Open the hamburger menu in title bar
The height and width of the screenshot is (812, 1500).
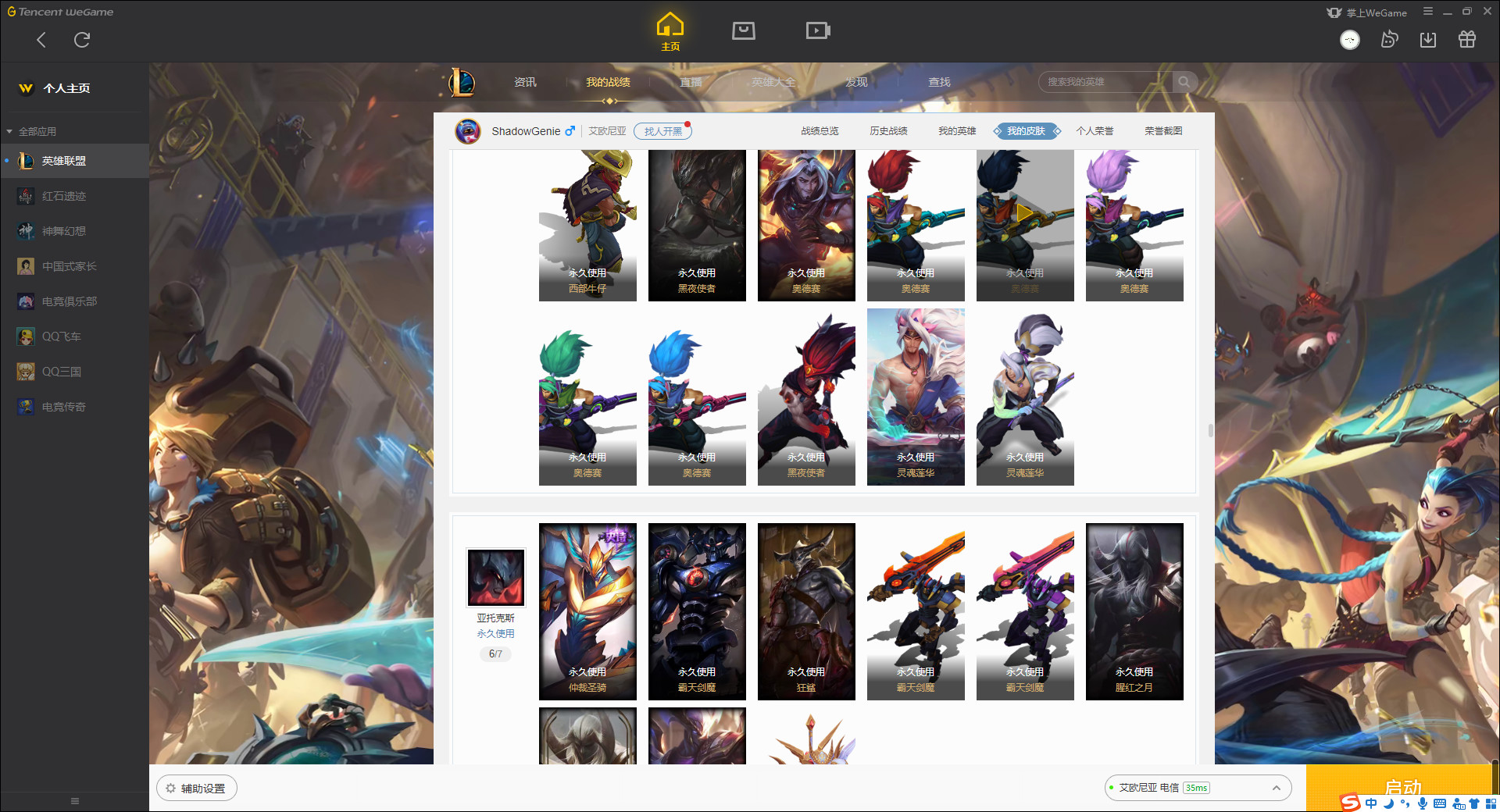tap(1428, 12)
